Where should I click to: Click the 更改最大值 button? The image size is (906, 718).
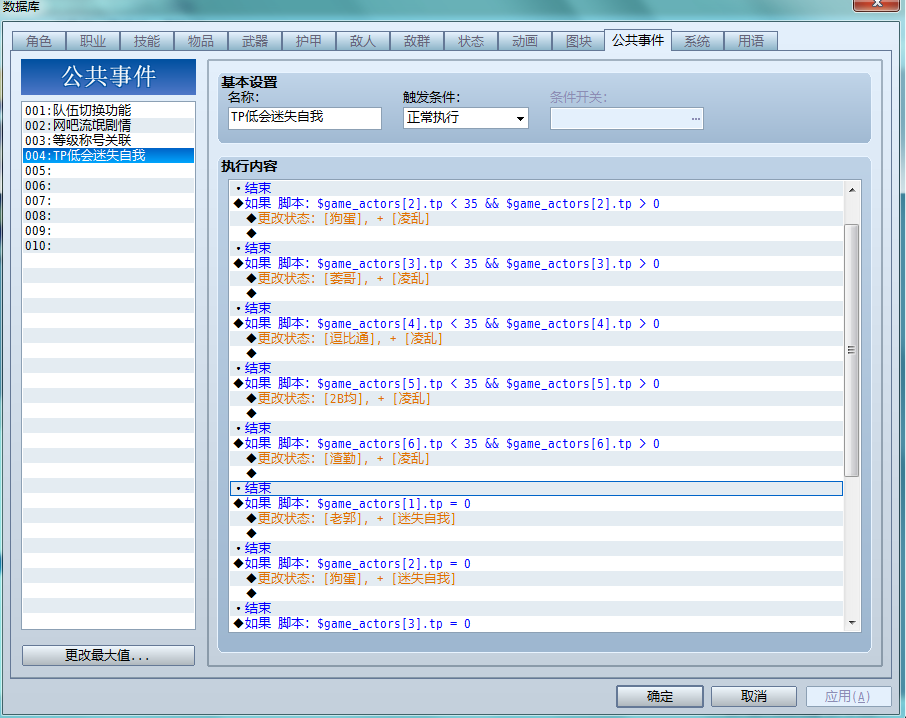pos(108,655)
